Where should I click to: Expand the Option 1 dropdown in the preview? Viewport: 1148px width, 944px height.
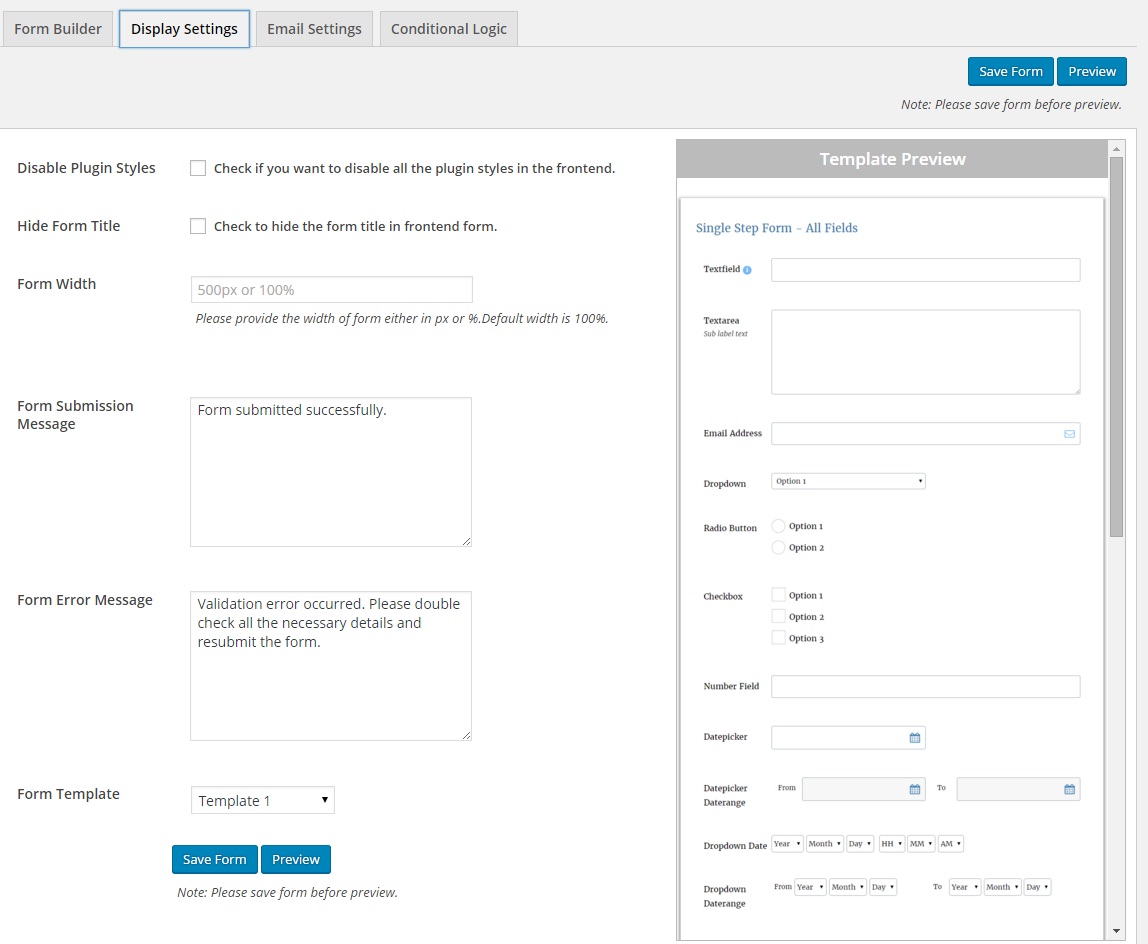[848, 481]
